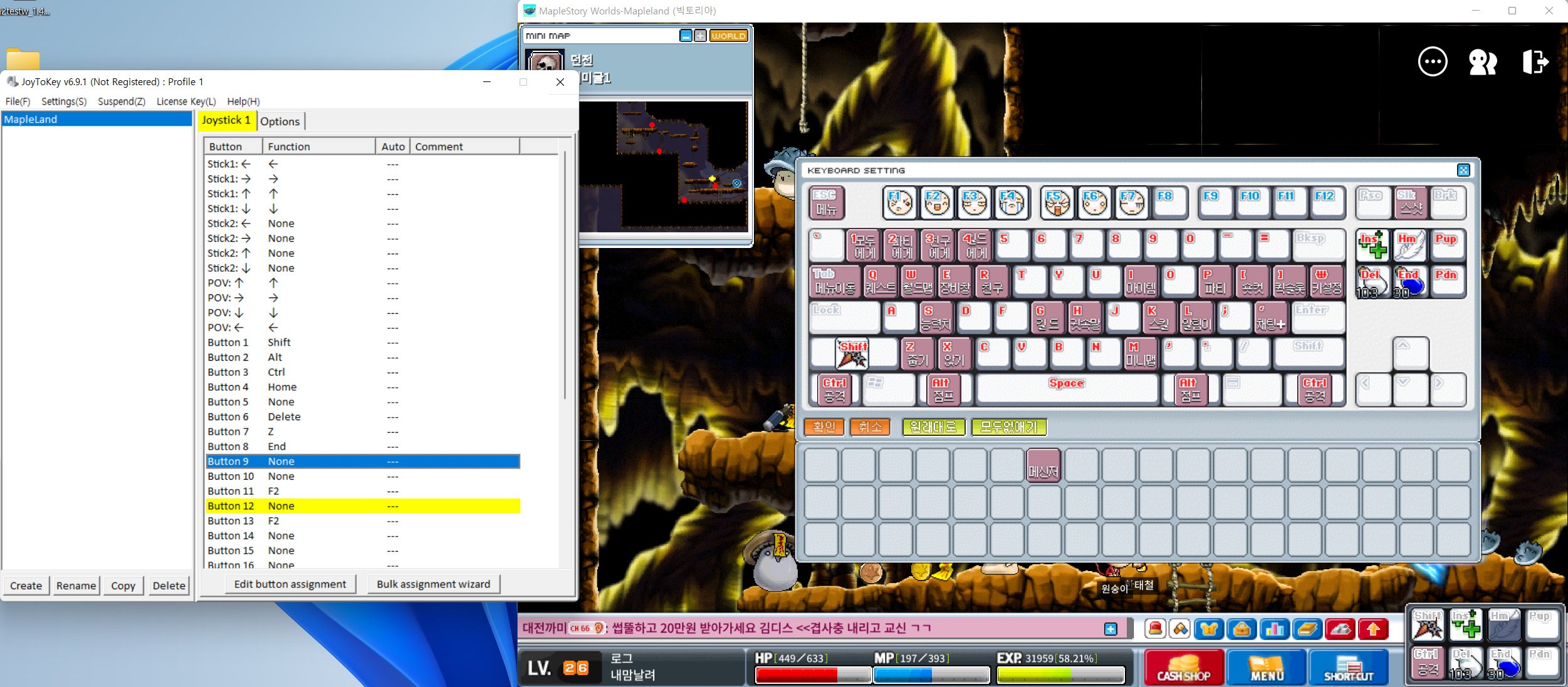
Task: Click Edit button assignment
Action: click(x=290, y=584)
